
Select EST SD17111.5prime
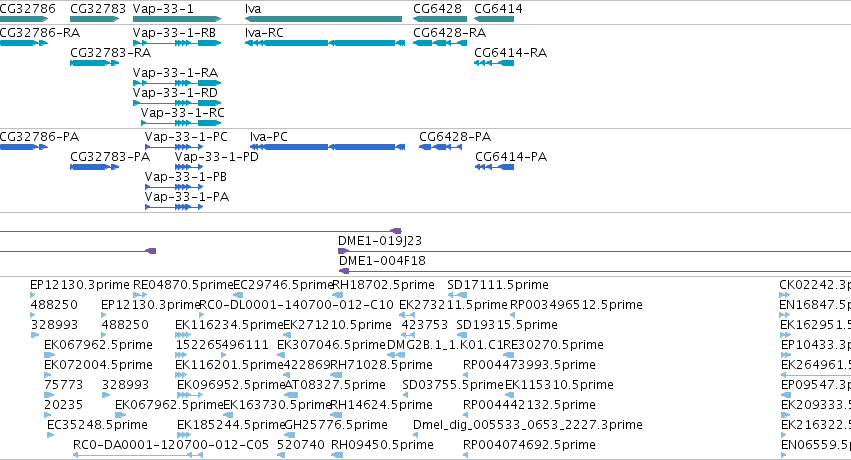pyautogui.click(x=498, y=285)
